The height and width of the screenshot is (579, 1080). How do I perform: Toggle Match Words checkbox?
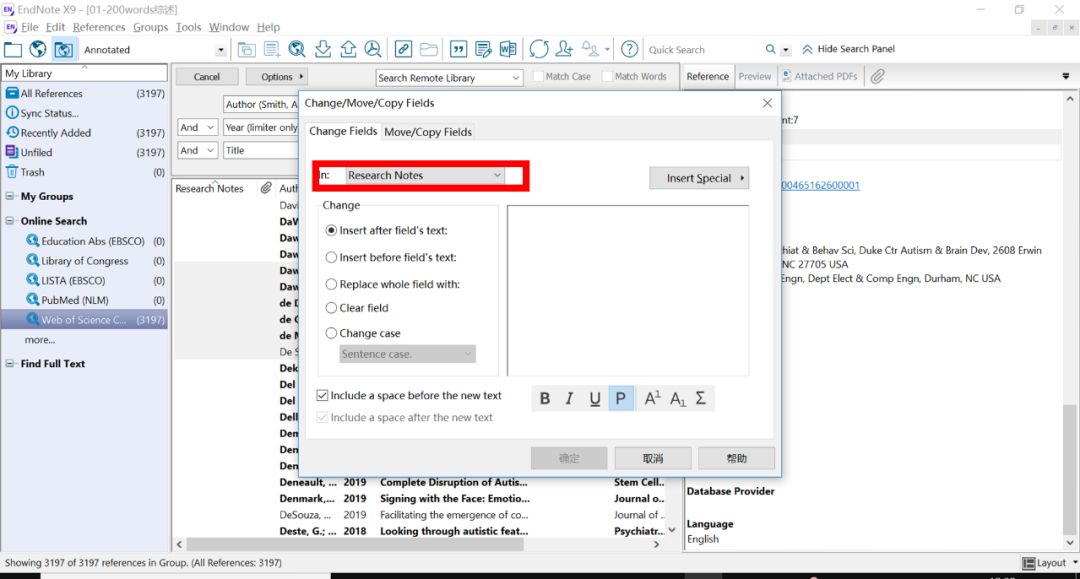click(607, 76)
